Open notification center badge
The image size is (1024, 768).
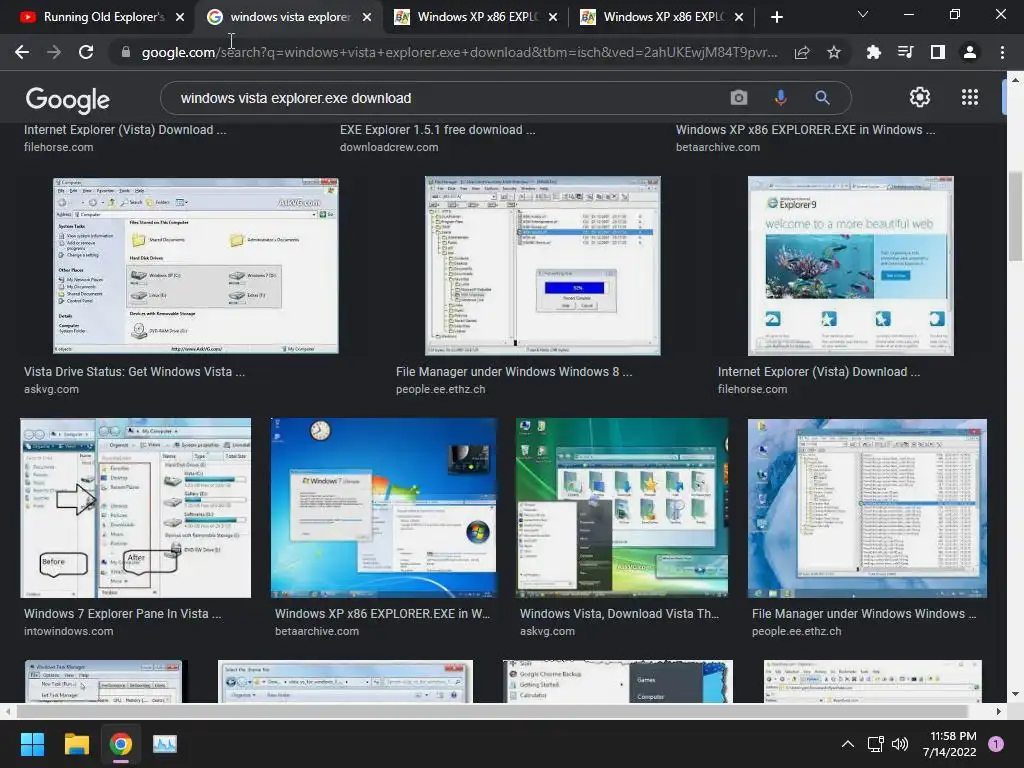(996, 744)
